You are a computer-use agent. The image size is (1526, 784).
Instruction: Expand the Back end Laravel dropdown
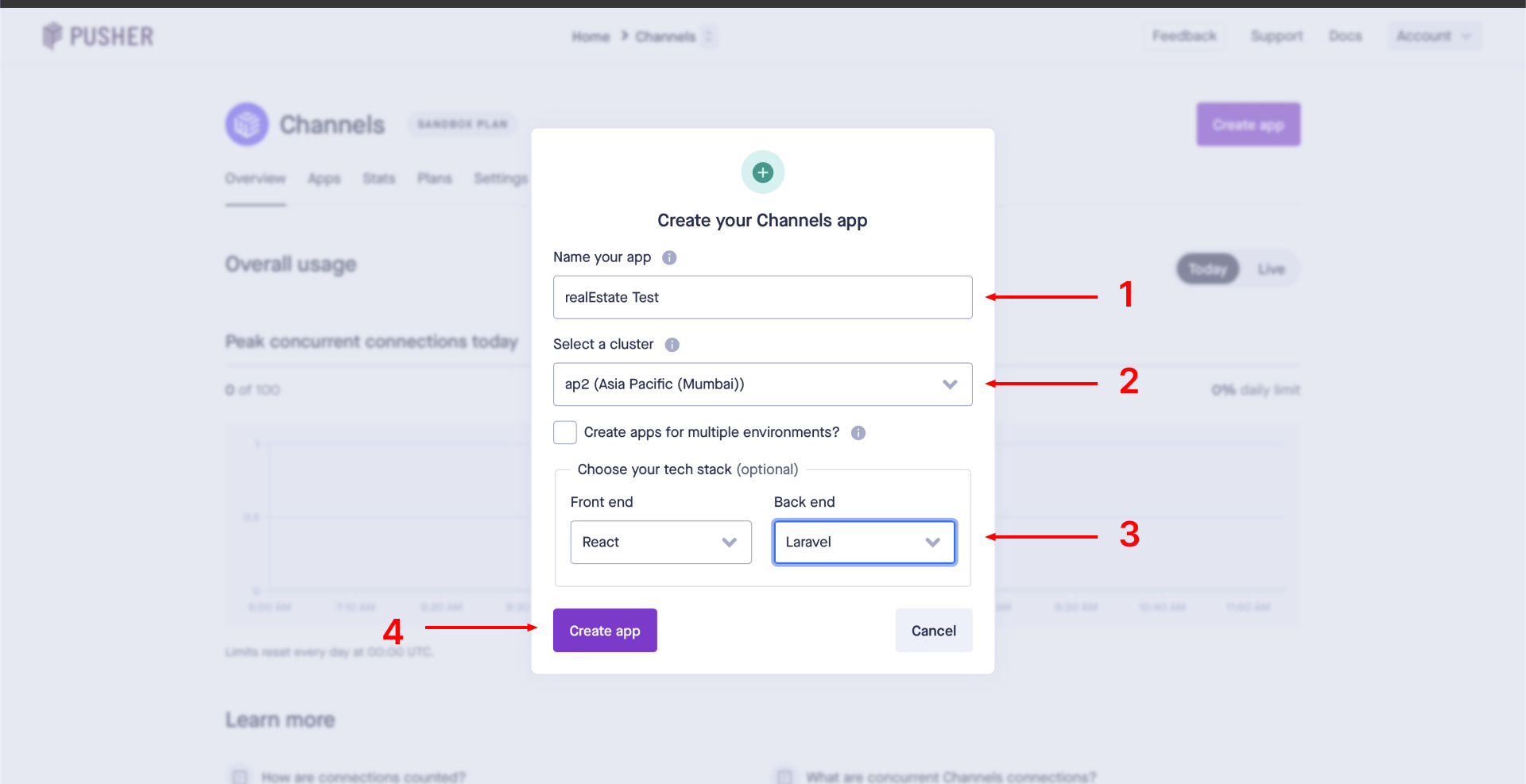[864, 543]
